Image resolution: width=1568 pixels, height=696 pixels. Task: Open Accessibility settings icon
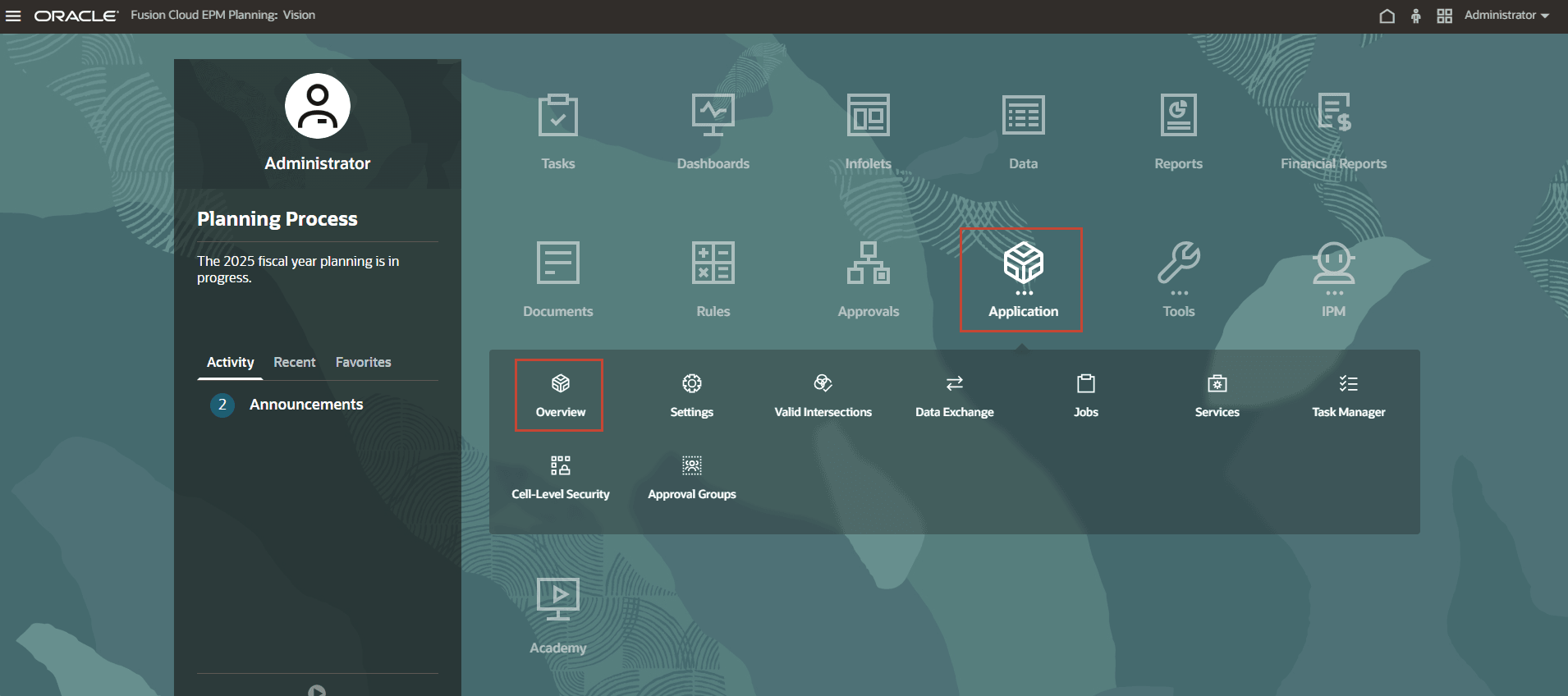[1415, 16]
